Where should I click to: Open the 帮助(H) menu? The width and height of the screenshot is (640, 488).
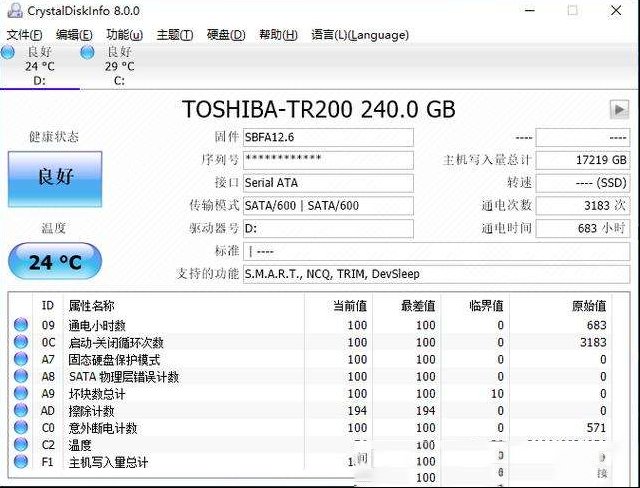click(278, 35)
